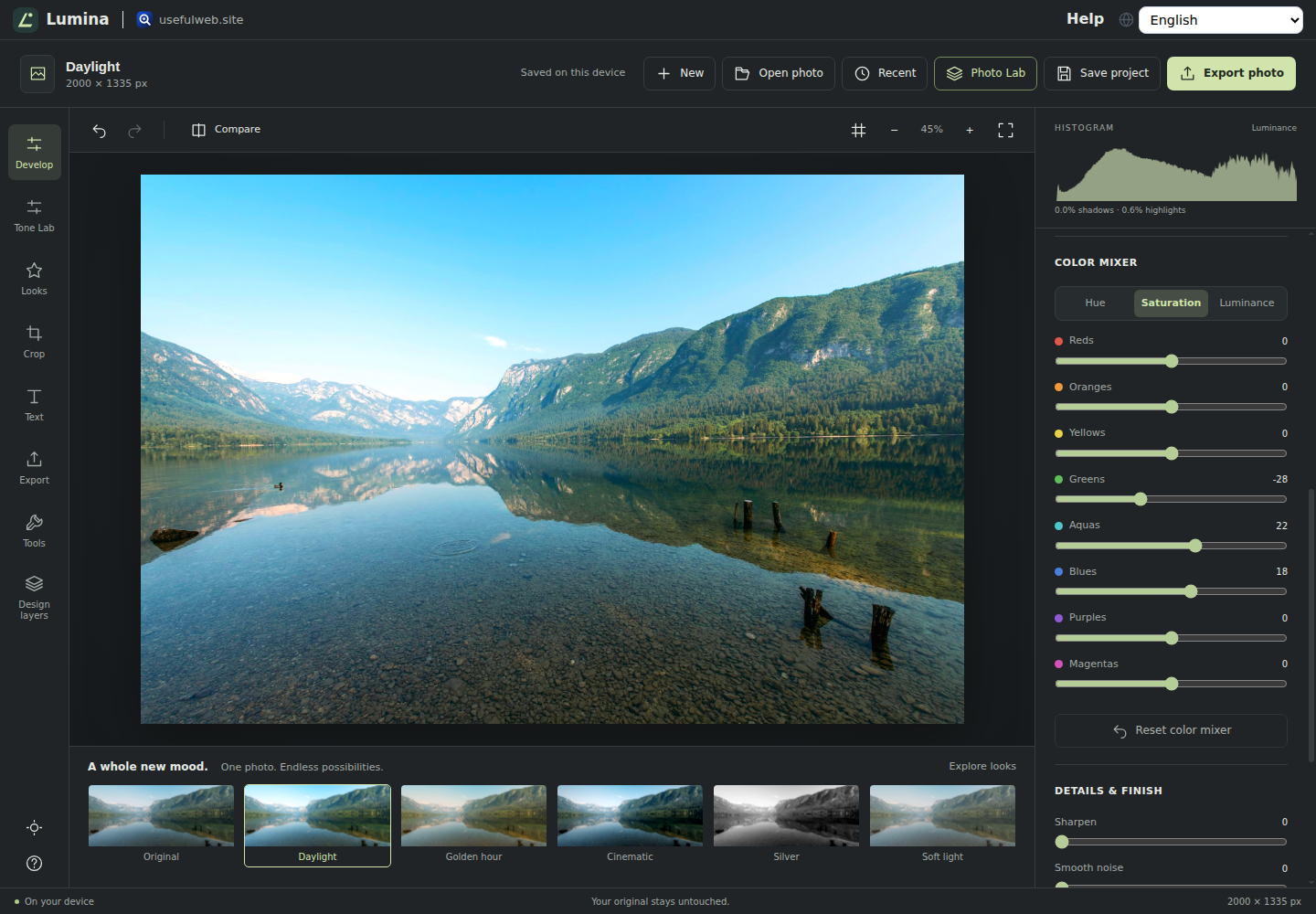Zoom in with the plus icon
The height and width of the screenshot is (914, 1316).
click(x=970, y=131)
